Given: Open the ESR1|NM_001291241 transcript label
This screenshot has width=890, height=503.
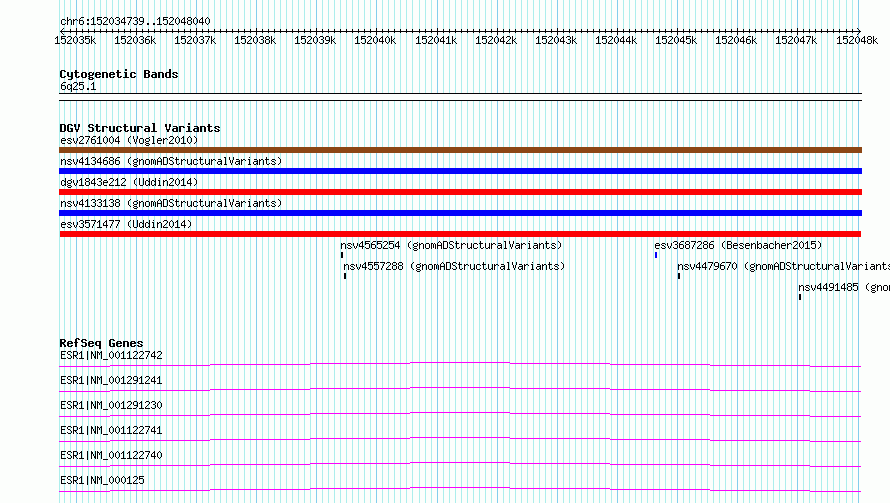Looking at the screenshot, I should coord(111,380).
